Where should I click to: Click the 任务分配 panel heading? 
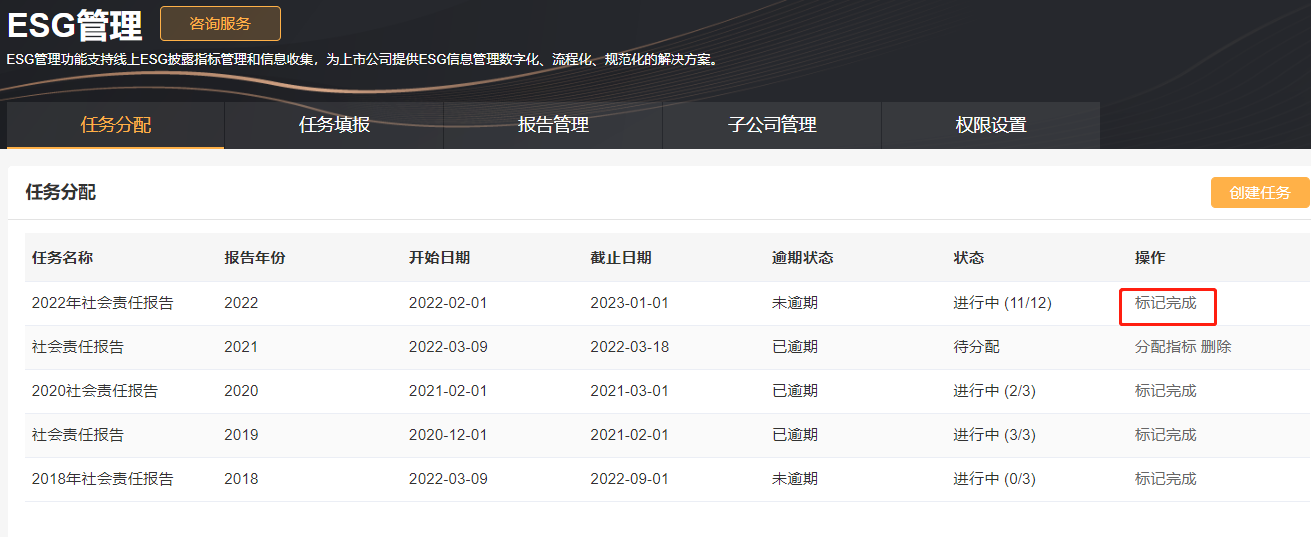point(61,192)
